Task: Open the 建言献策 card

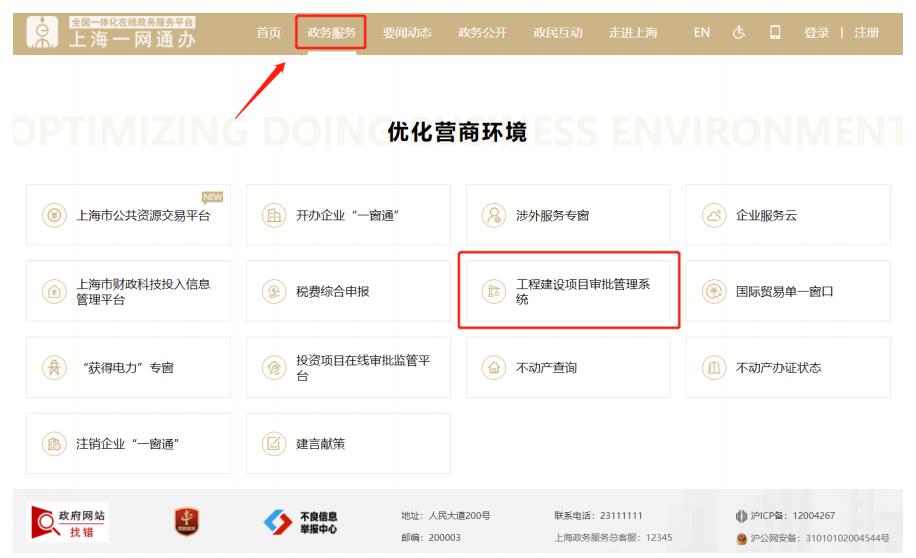Action: [348, 443]
